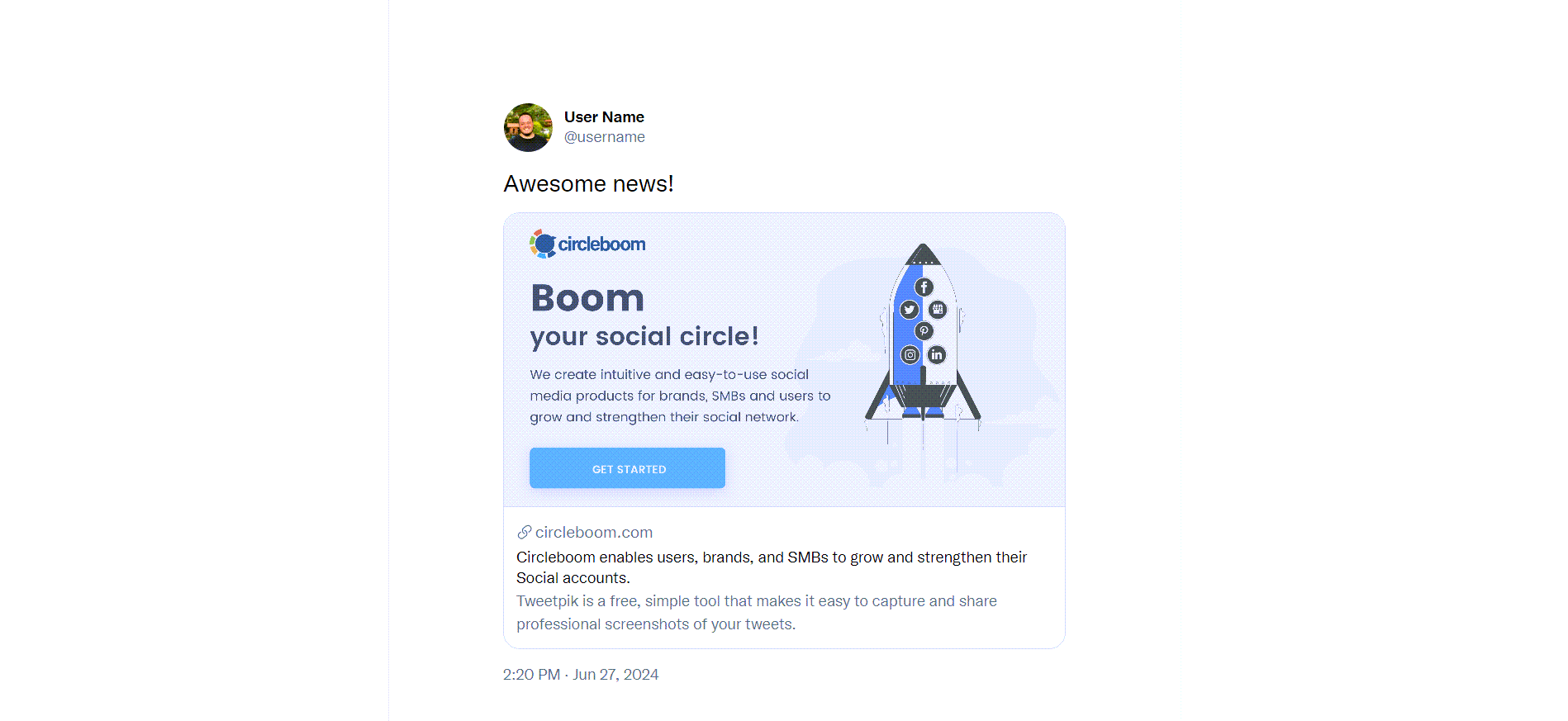Select the Facebook icon on the rocket
Screen dimensions: 1568x721
[x=924, y=287]
